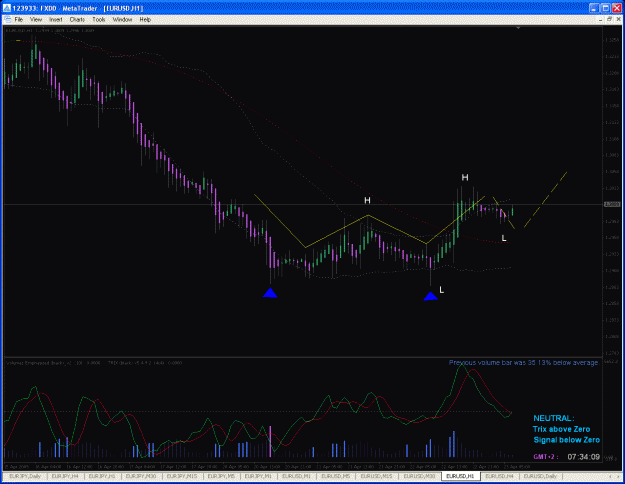Click the chart shift triangle marker at chart top
The width and height of the screenshot is (625, 484).
click(518, 28)
